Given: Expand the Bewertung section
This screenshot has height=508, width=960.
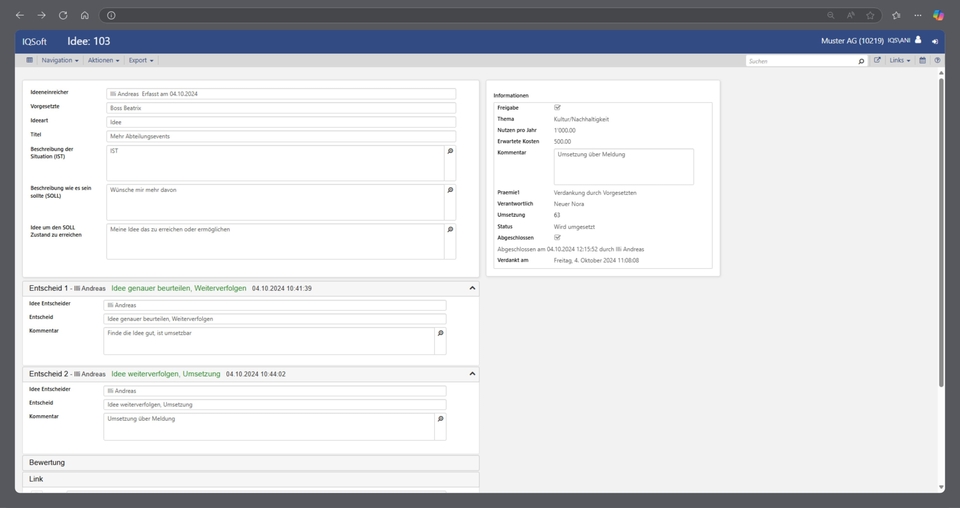Looking at the screenshot, I should [250, 462].
